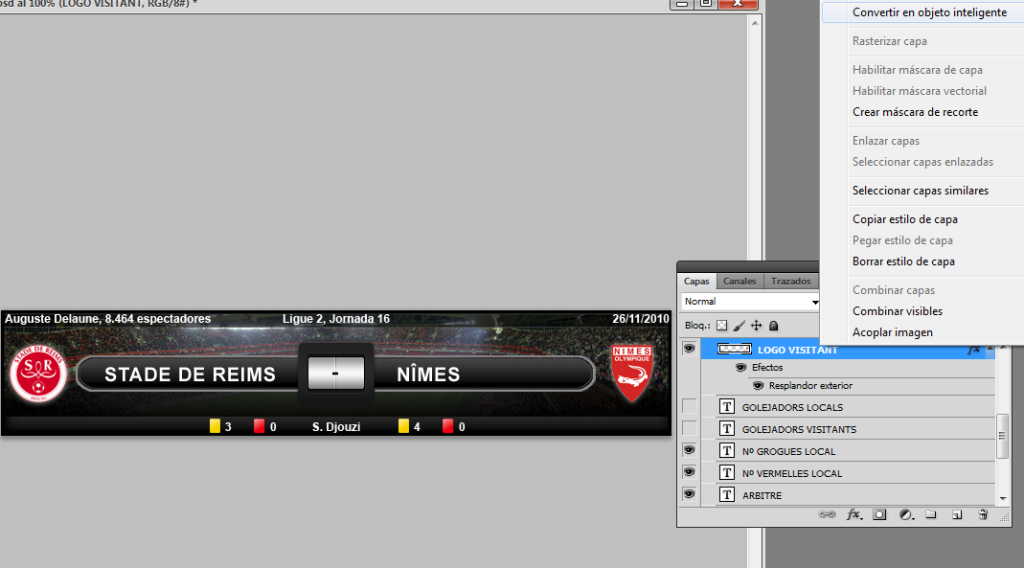Screen dimensions: 1024x568
Task: Click the NÎMES team name on canvas
Action: [428, 374]
